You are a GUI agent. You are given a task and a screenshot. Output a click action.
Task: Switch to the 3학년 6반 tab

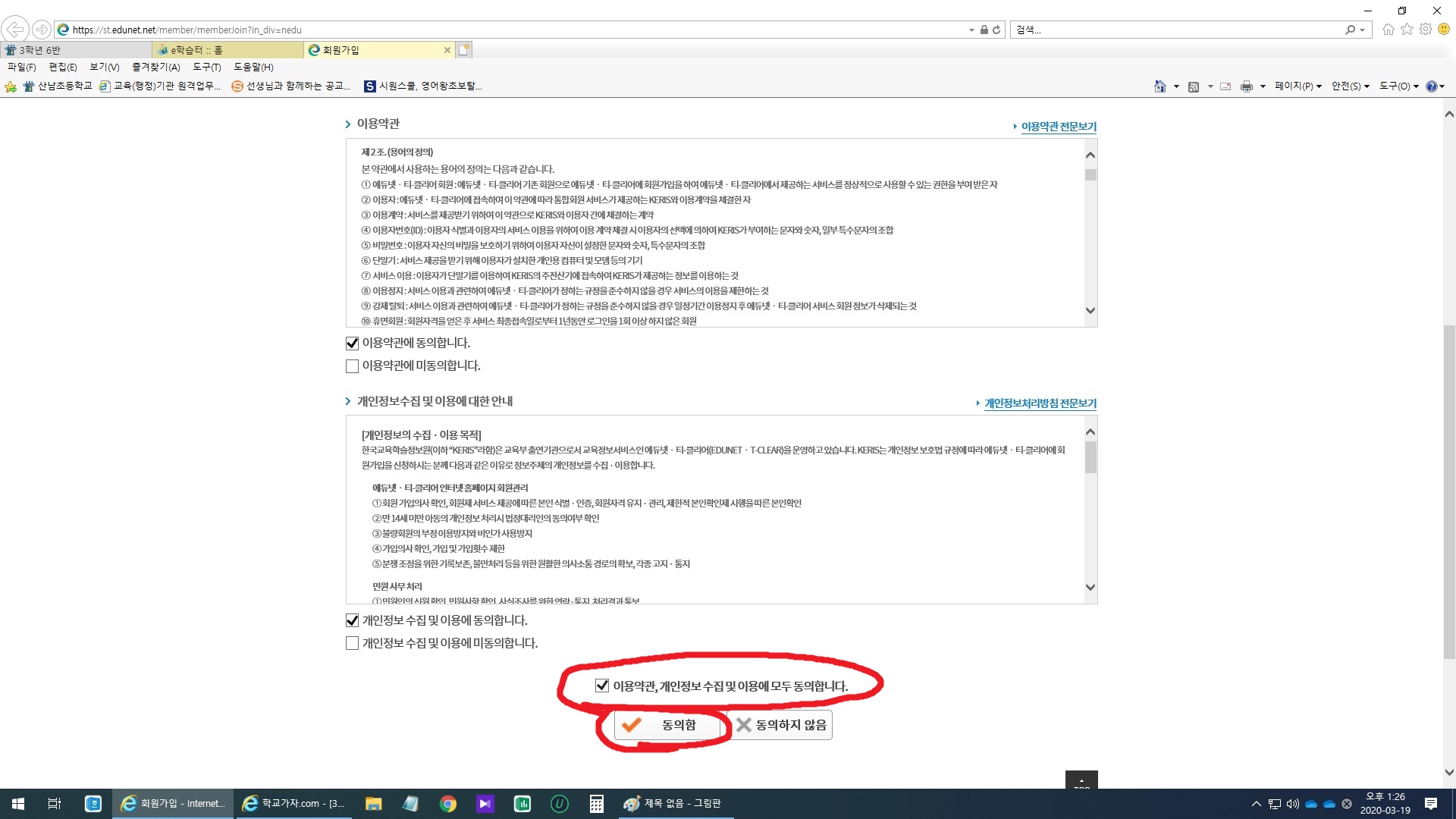click(76, 50)
